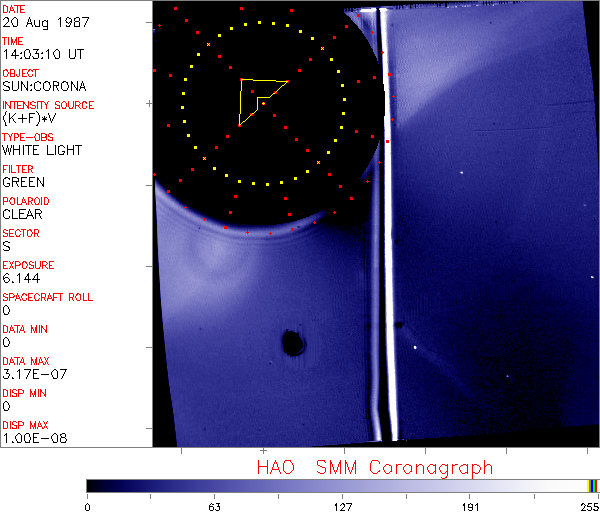Click the rainbow segment at the color bar's end
Viewport: 600px width, 512px height.
click(x=593, y=485)
